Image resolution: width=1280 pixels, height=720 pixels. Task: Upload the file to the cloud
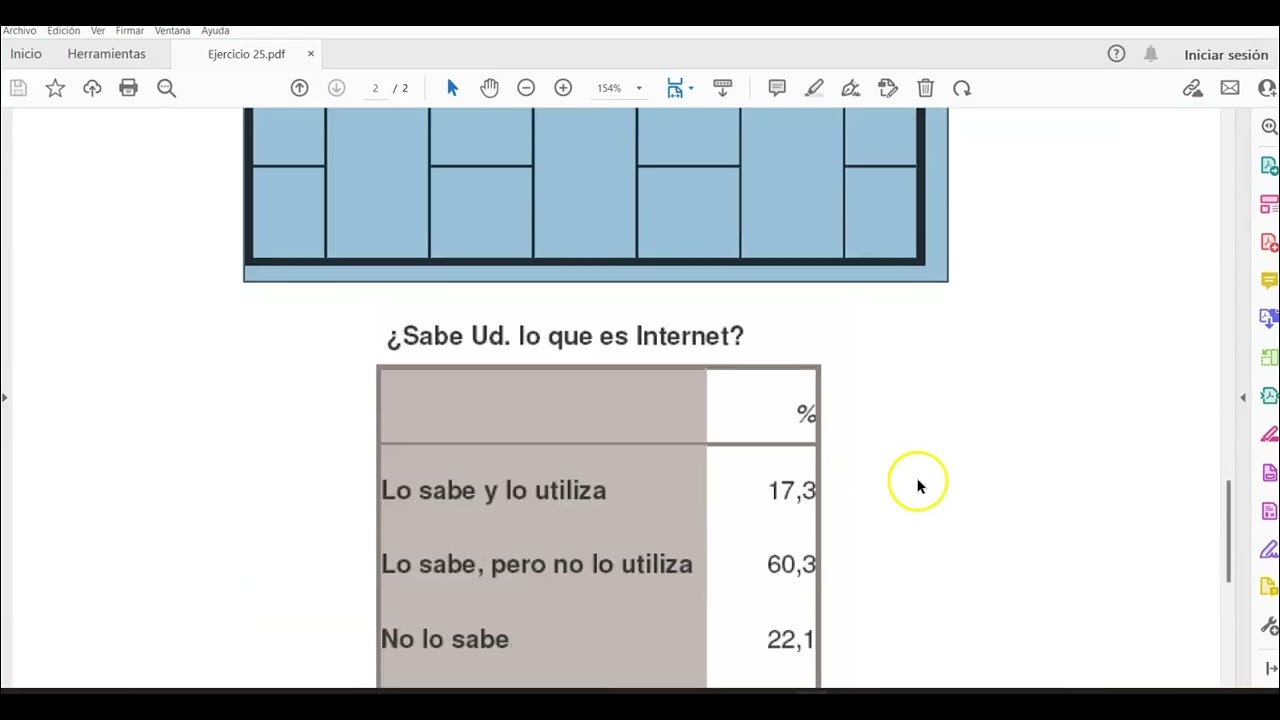pos(92,88)
